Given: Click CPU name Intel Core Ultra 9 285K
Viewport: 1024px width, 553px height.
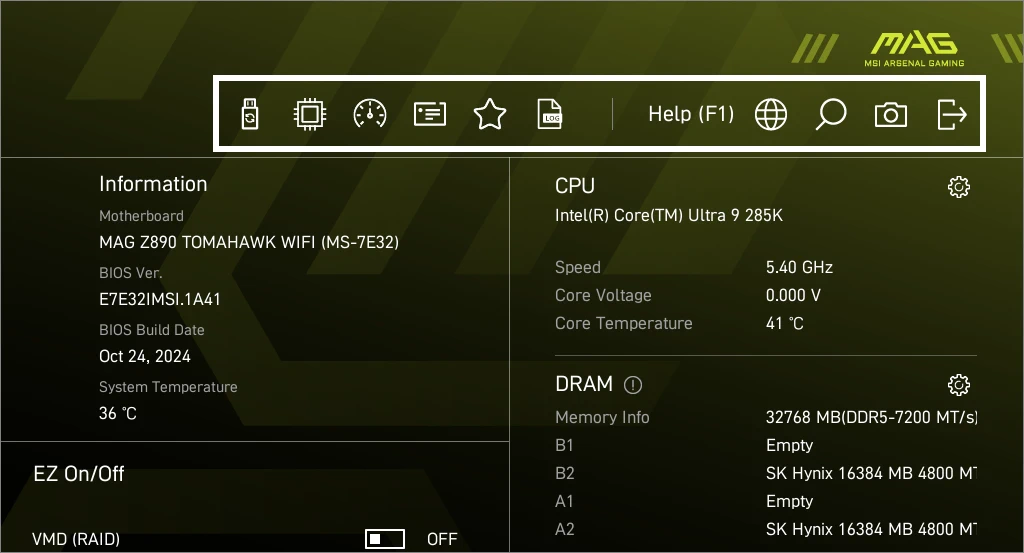Looking at the screenshot, I should (669, 215).
